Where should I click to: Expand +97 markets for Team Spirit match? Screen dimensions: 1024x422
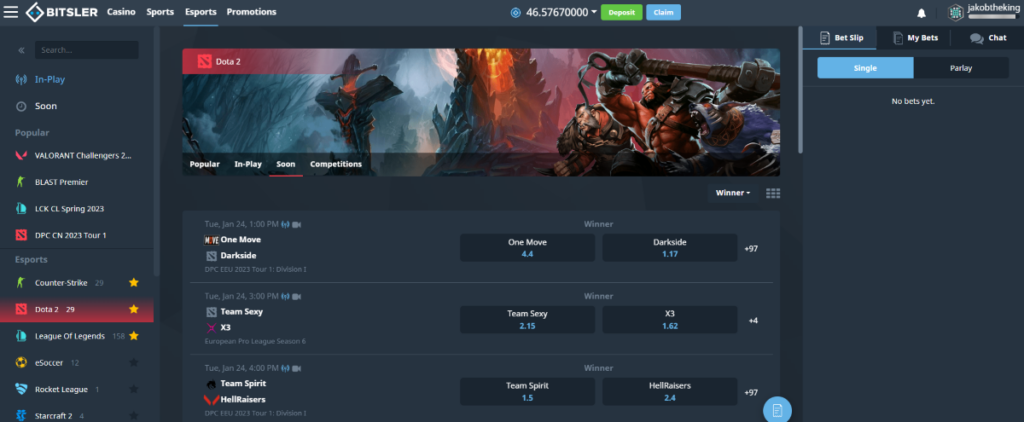[x=751, y=393]
